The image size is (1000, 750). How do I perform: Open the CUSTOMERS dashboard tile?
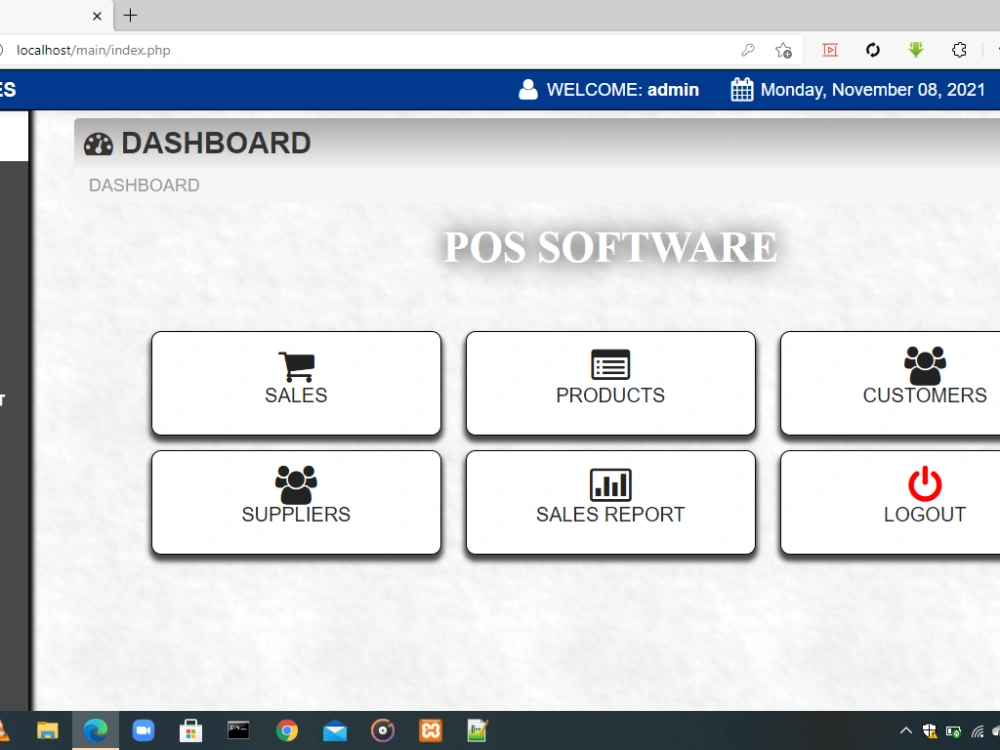(x=890, y=383)
